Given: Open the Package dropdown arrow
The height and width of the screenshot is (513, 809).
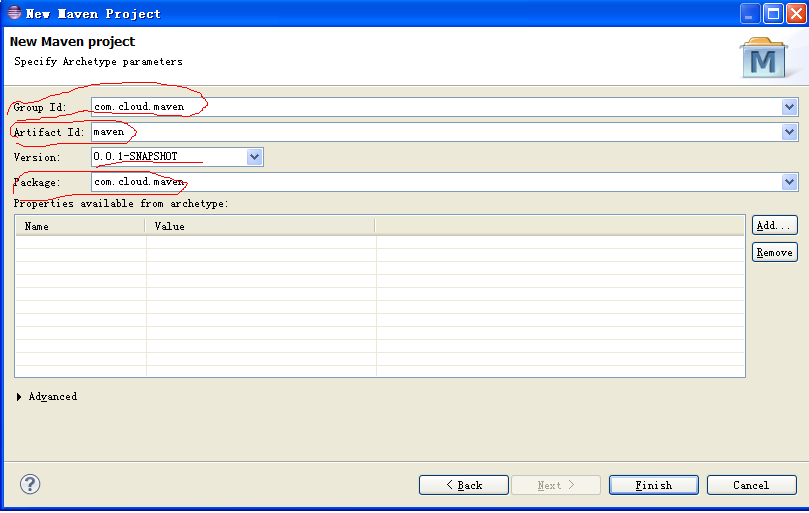Looking at the screenshot, I should pos(789,182).
